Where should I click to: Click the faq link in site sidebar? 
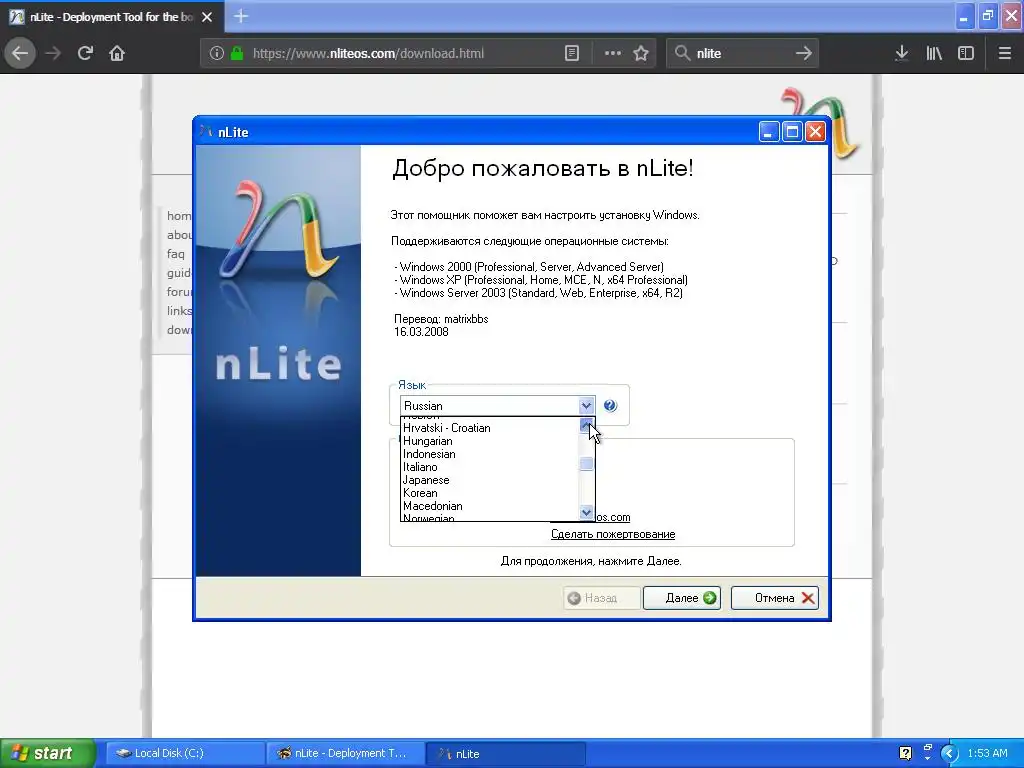point(176,253)
